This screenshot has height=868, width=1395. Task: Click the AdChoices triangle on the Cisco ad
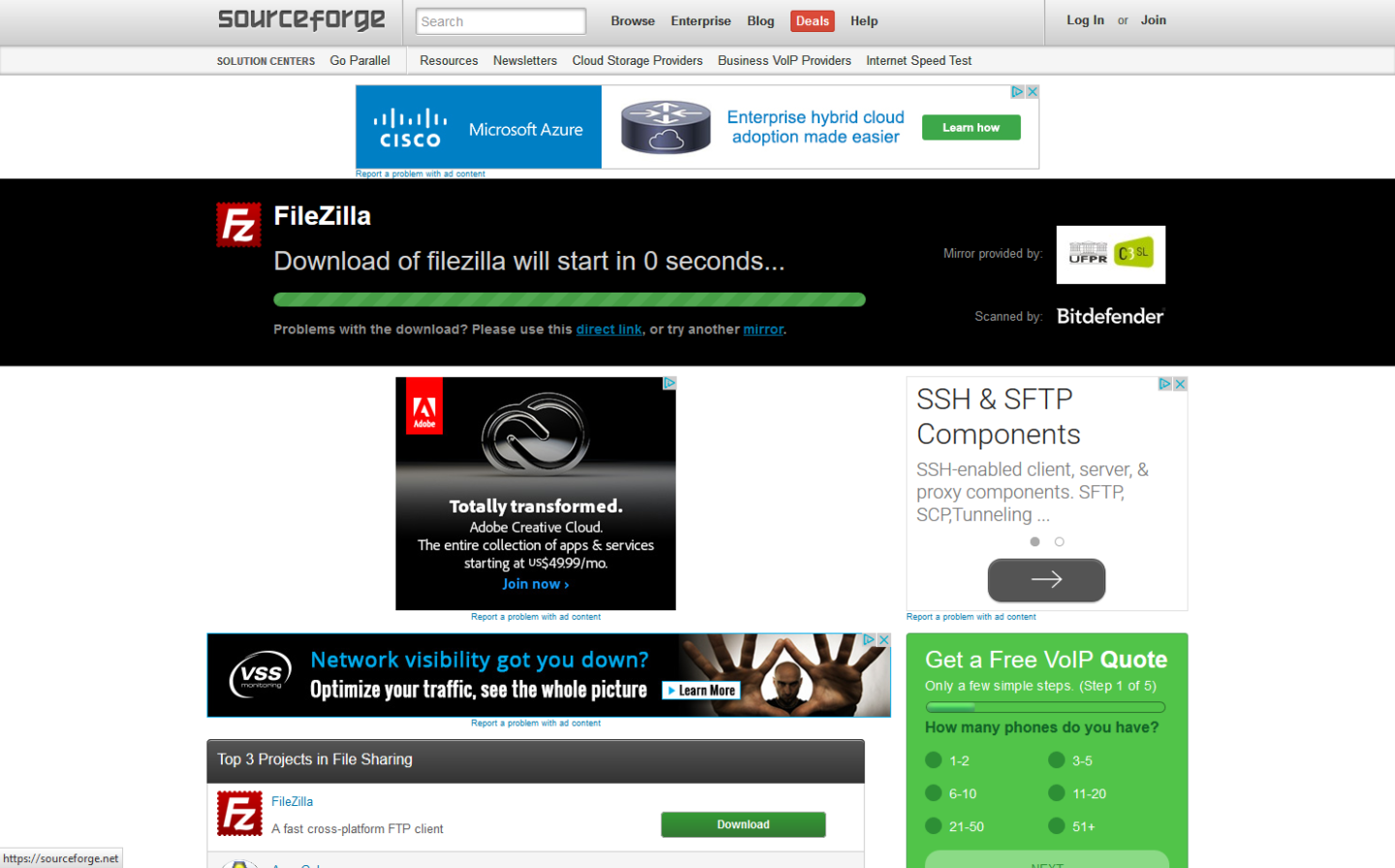point(1017,90)
